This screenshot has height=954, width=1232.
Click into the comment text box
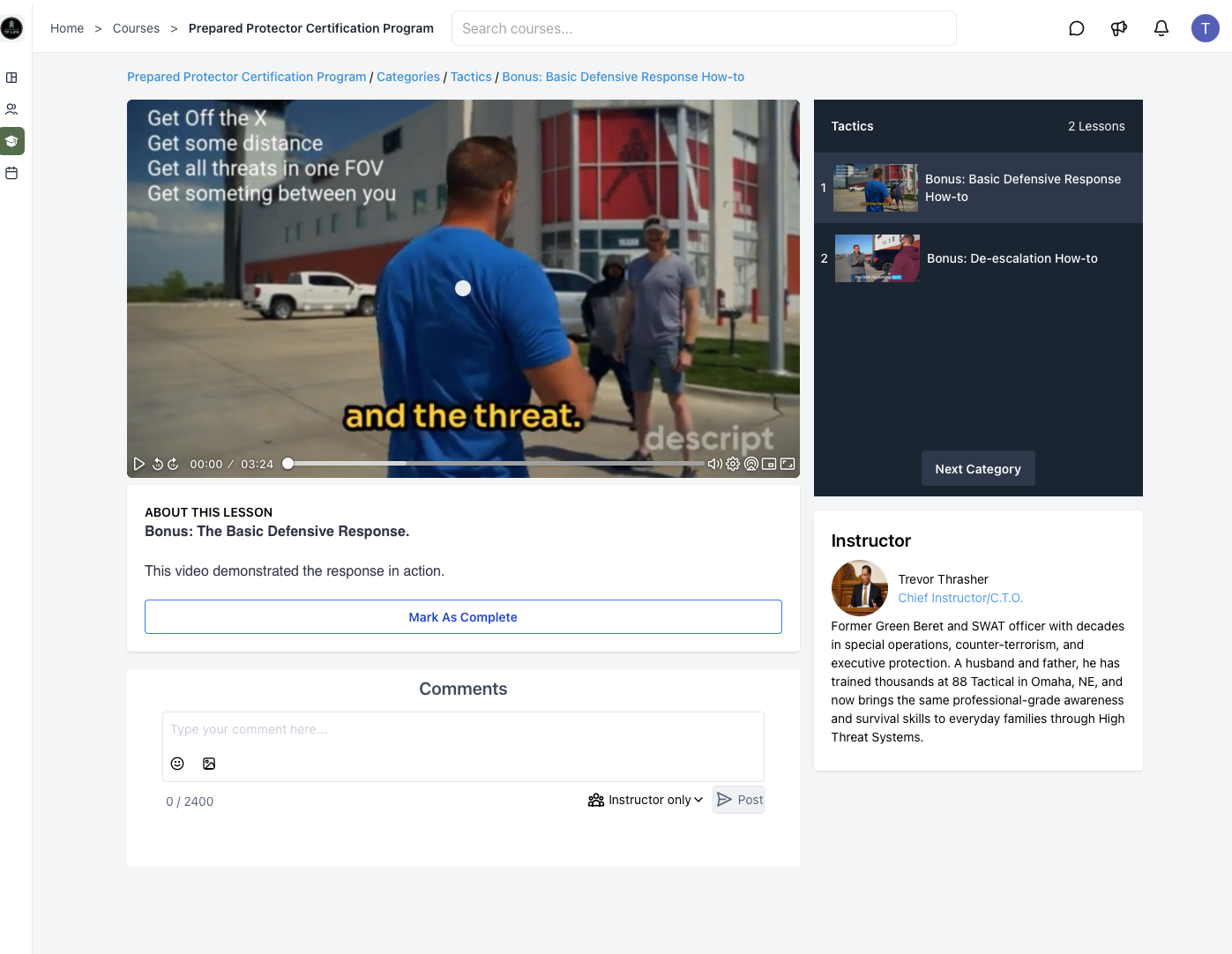(463, 730)
